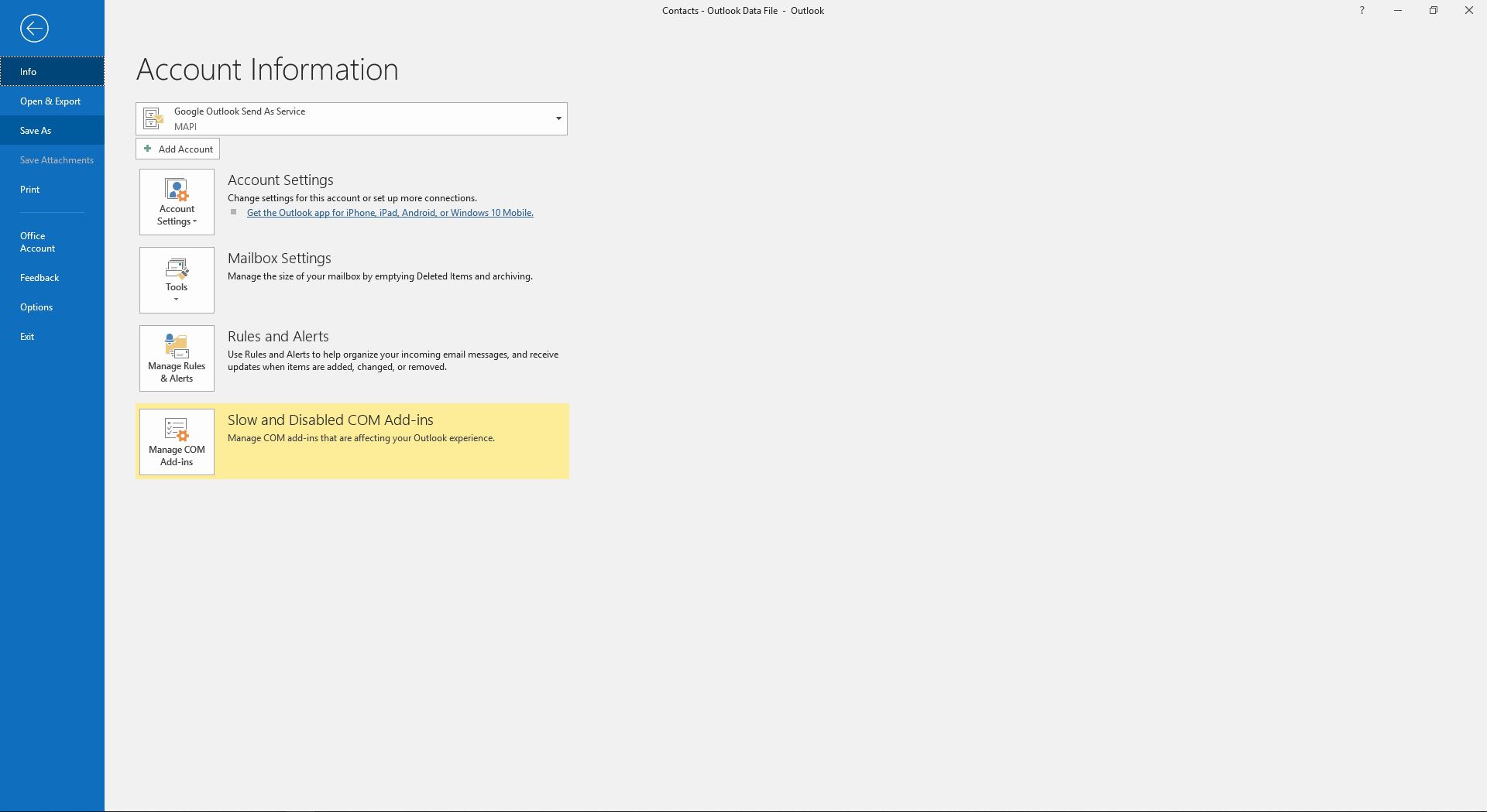Click Exit to quit Outlook
The image size is (1487, 812).
pos(52,336)
